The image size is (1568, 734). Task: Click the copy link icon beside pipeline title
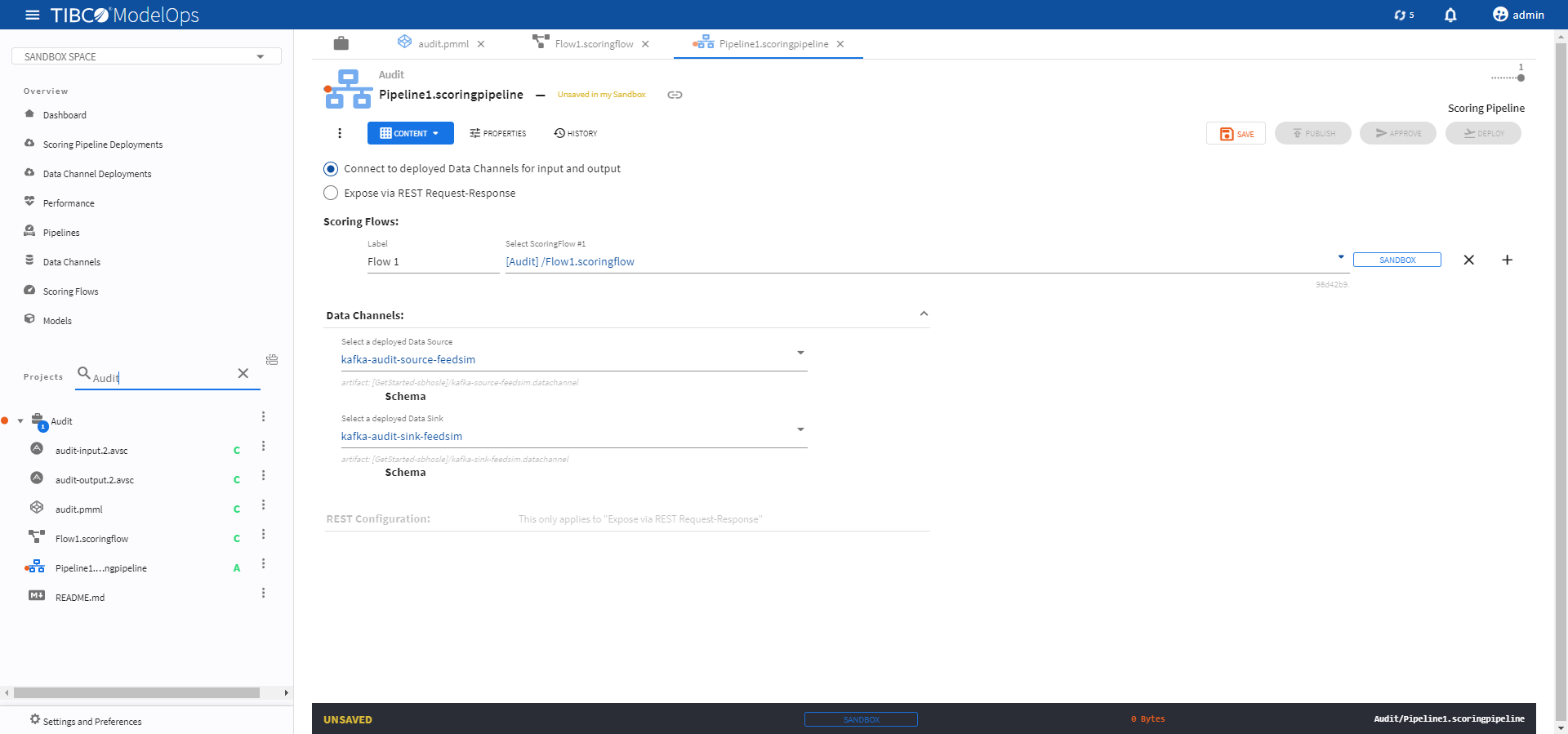click(675, 95)
